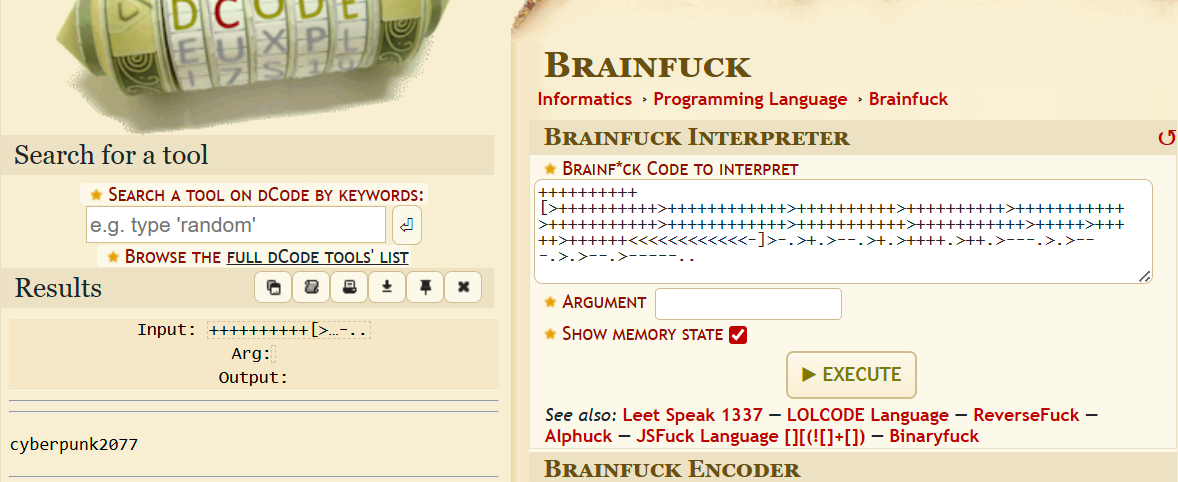Select the output text cyberpunk2077
Viewport: 1178px width, 482px height.
pyautogui.click(x=74, y=444)
